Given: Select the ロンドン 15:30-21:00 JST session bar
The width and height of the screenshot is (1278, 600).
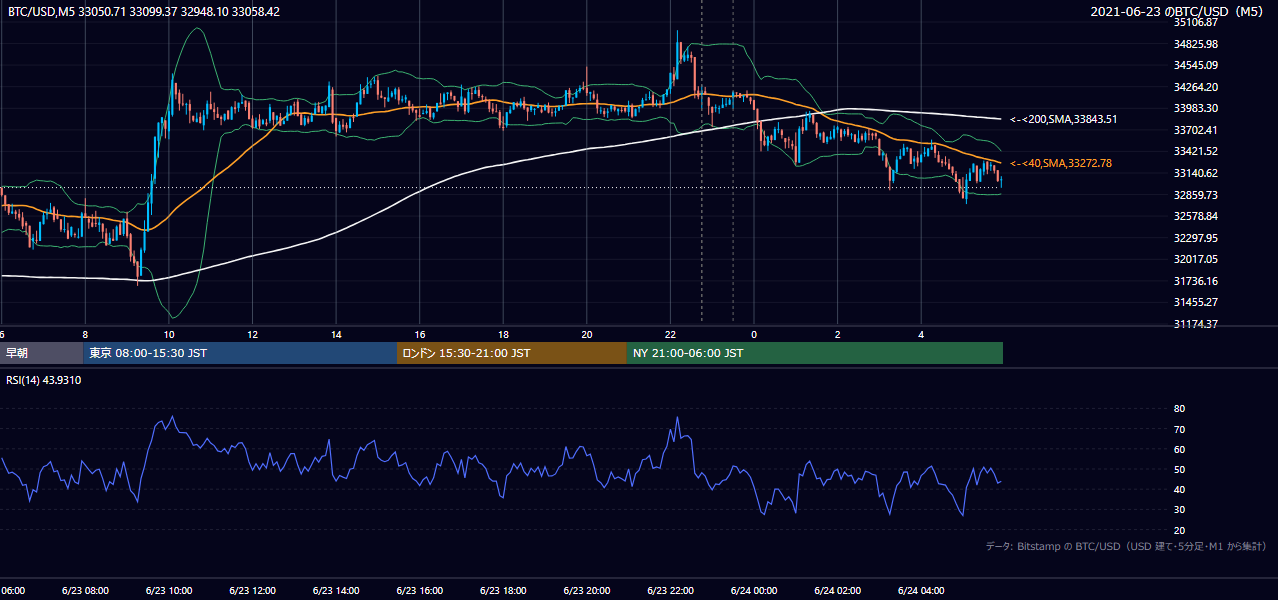Looking at the screenshot, I should click(512, 353).
